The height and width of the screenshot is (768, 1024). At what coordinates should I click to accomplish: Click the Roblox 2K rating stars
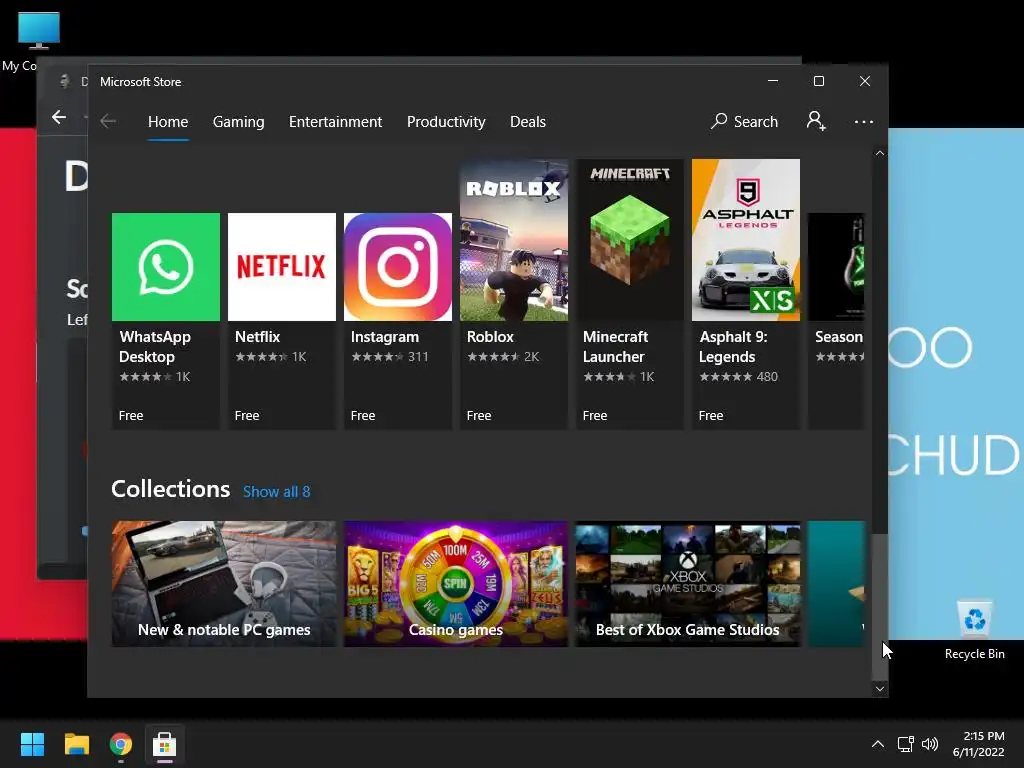click(x=493, y=357)
